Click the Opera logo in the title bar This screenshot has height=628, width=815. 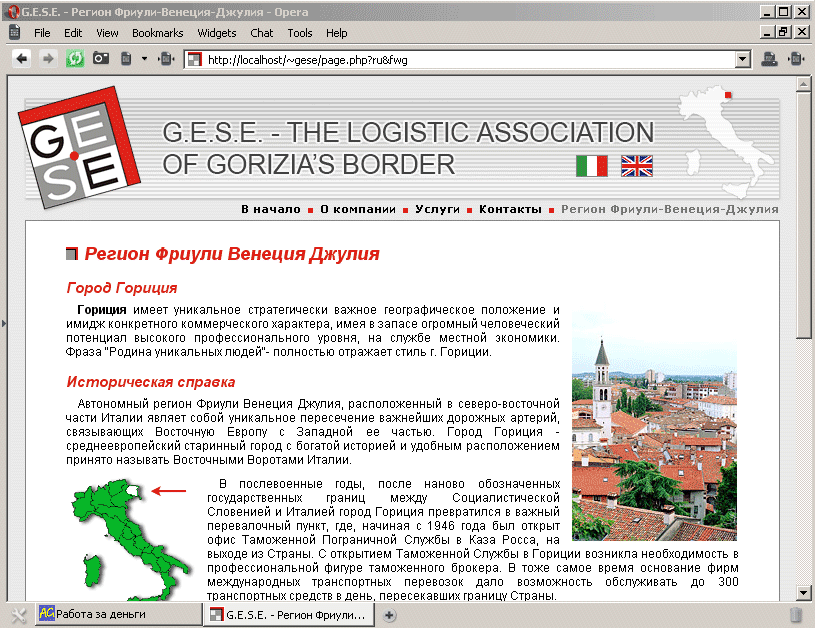[14, 11]
